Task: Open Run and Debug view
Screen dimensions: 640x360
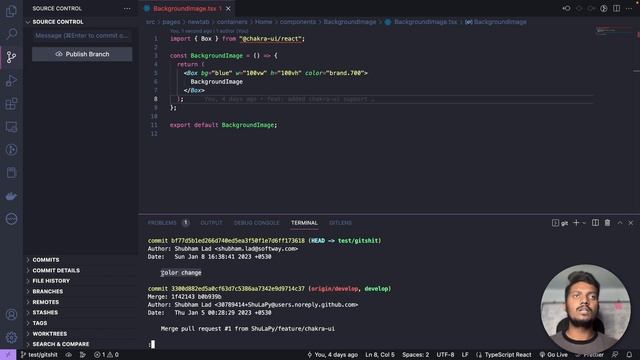Action: [x=11, y=80]
